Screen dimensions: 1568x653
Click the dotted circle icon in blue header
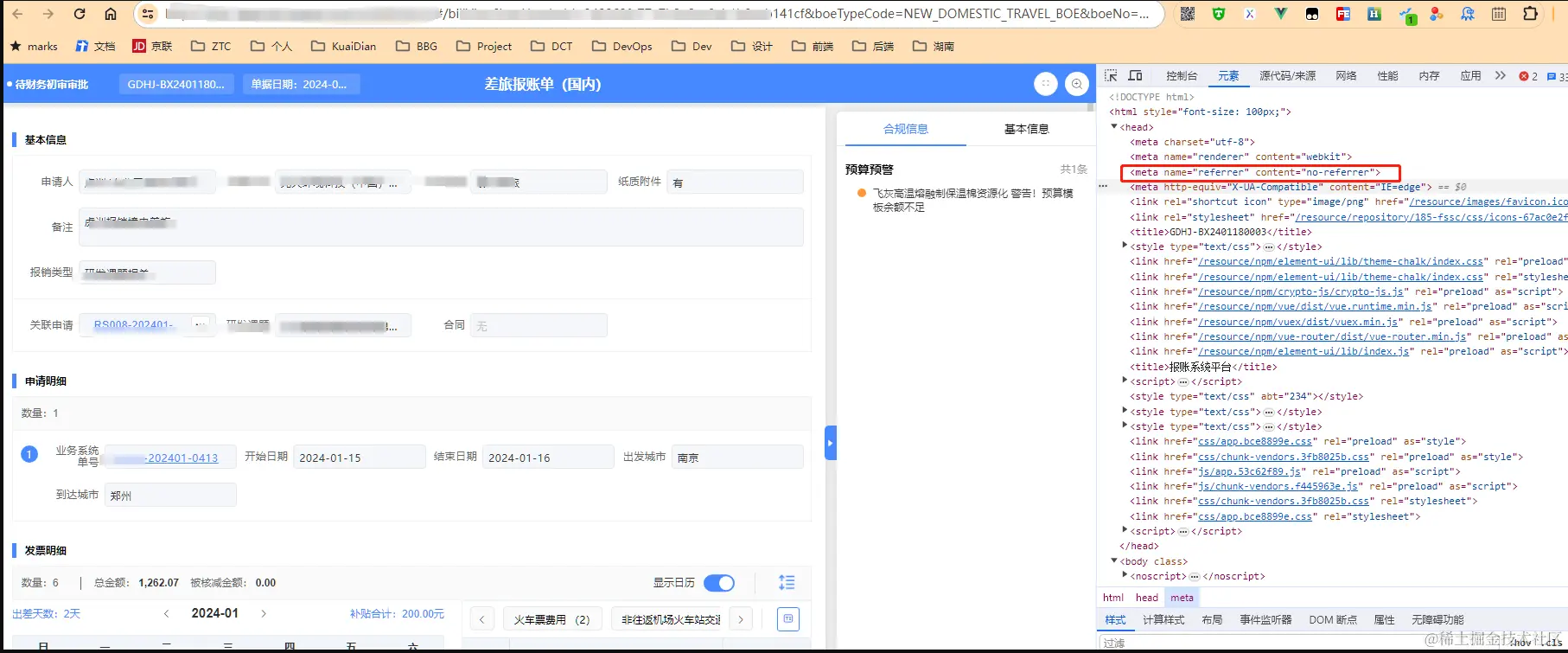pyautogui.click(x=1046, y=84)
